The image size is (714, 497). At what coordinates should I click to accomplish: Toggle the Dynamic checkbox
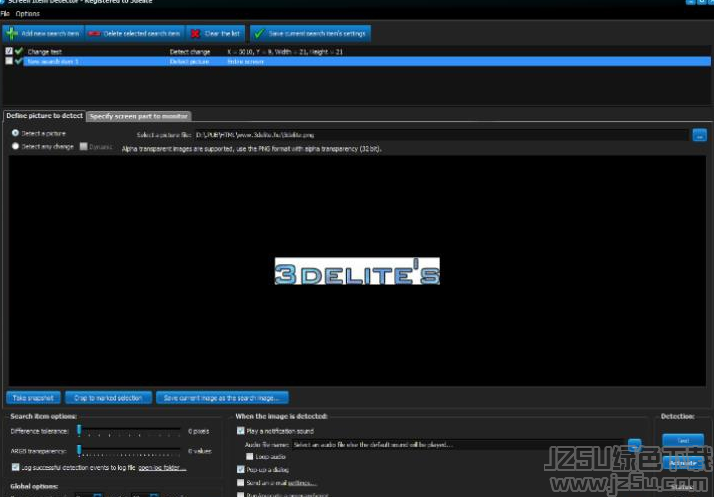tap(83, 146)
